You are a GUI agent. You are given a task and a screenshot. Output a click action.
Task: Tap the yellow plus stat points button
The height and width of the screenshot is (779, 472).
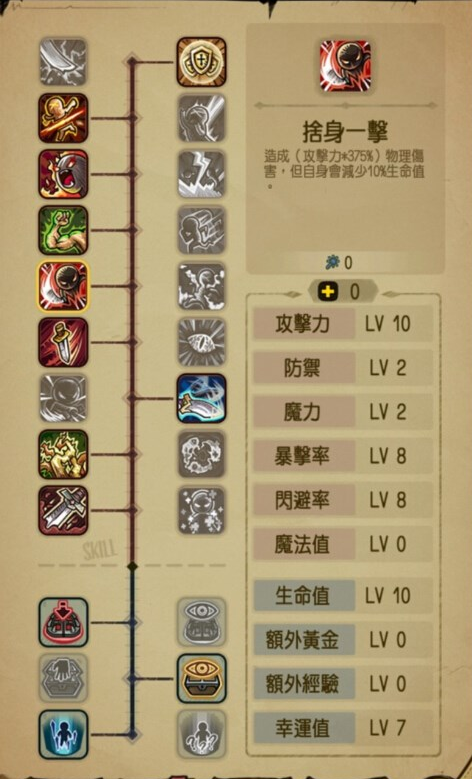pyautogui.click(x=328, y=292)
